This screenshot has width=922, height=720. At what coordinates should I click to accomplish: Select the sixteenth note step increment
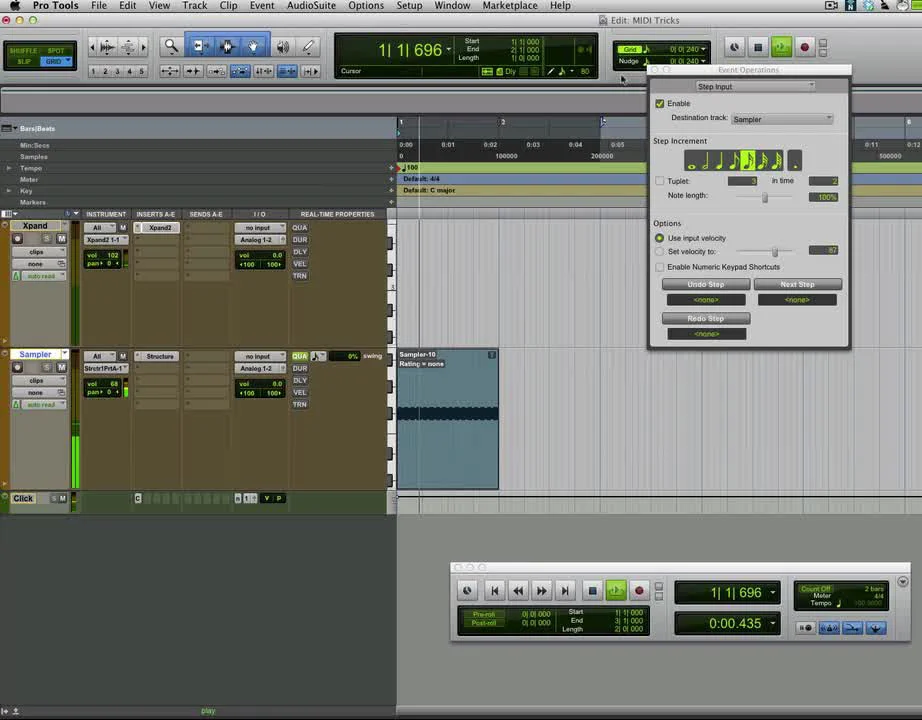(746, 158)
